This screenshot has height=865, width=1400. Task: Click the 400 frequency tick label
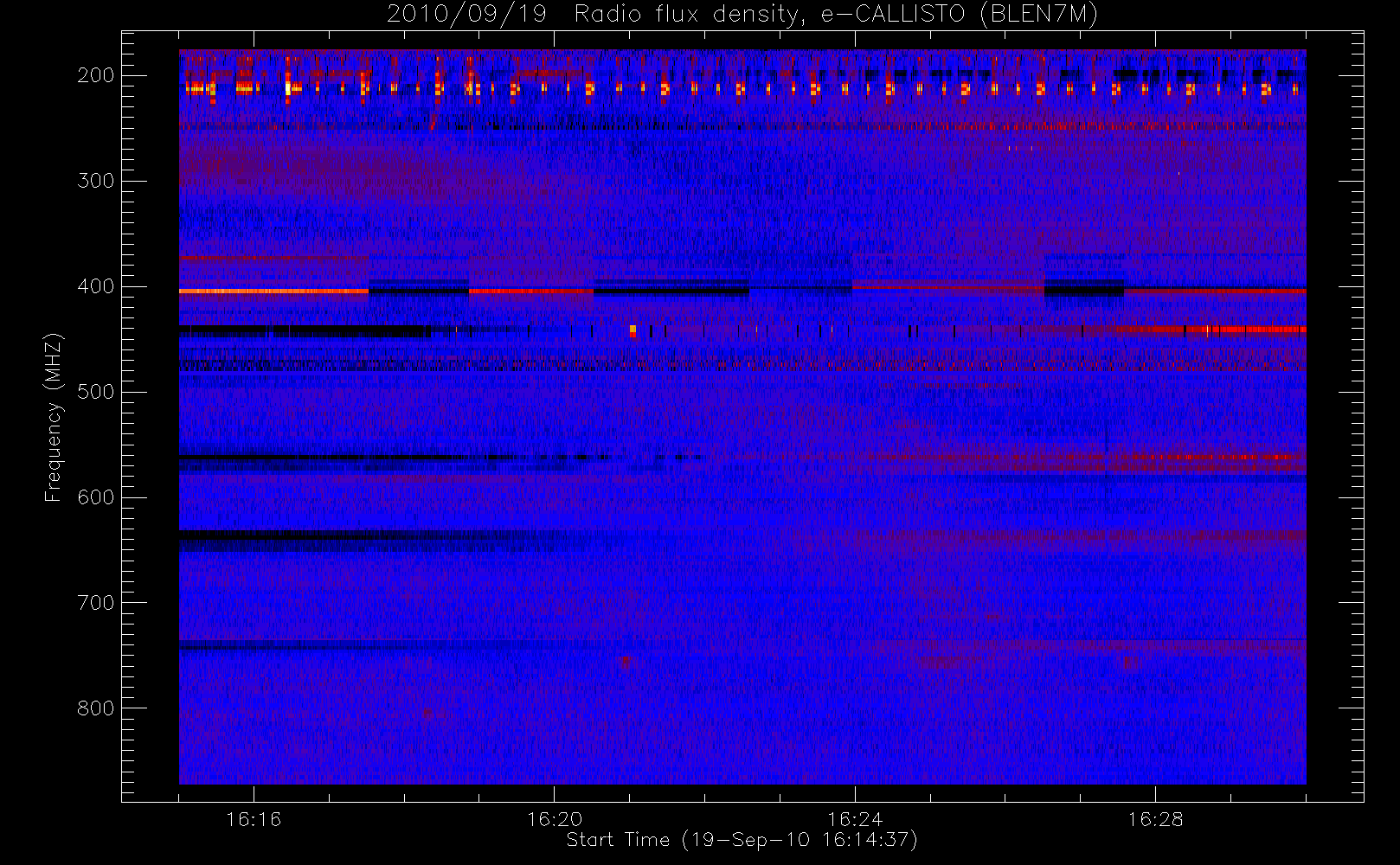[96, 286]
